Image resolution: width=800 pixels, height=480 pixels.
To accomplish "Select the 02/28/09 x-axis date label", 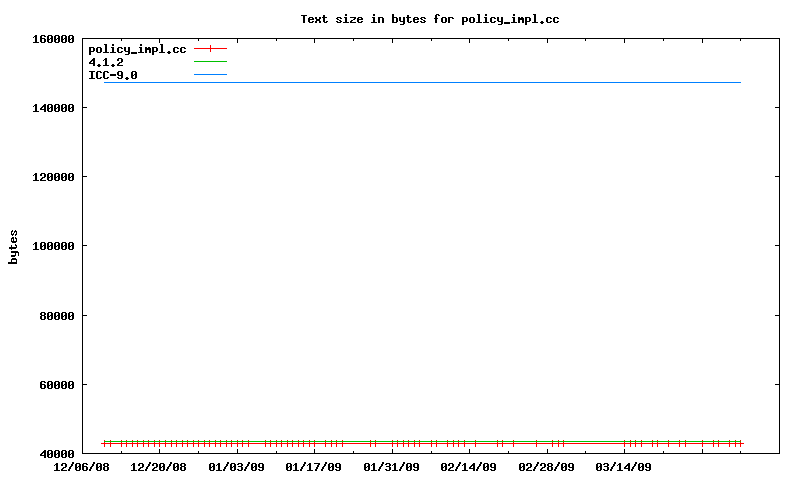I will 546,467.
